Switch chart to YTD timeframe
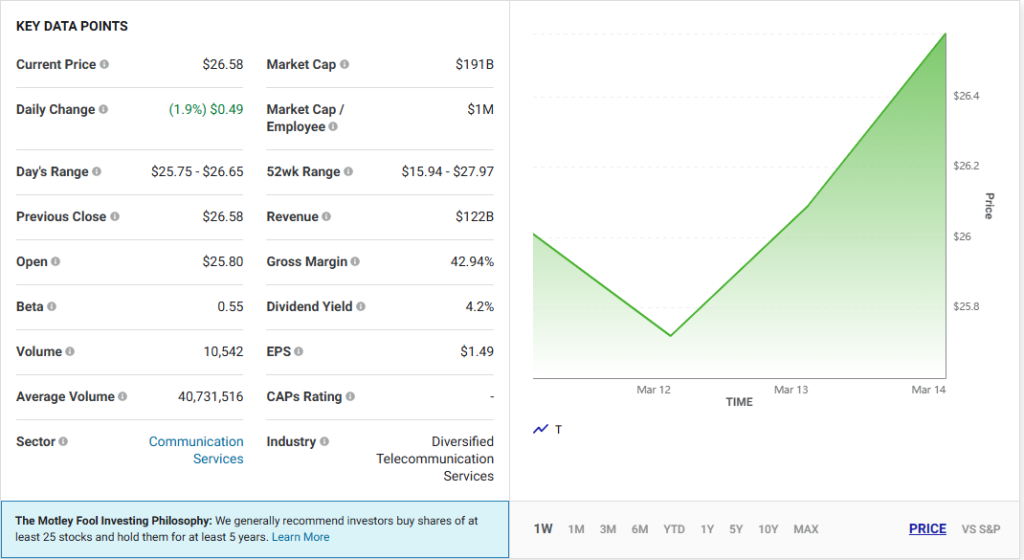 click(x=674, y=529)
